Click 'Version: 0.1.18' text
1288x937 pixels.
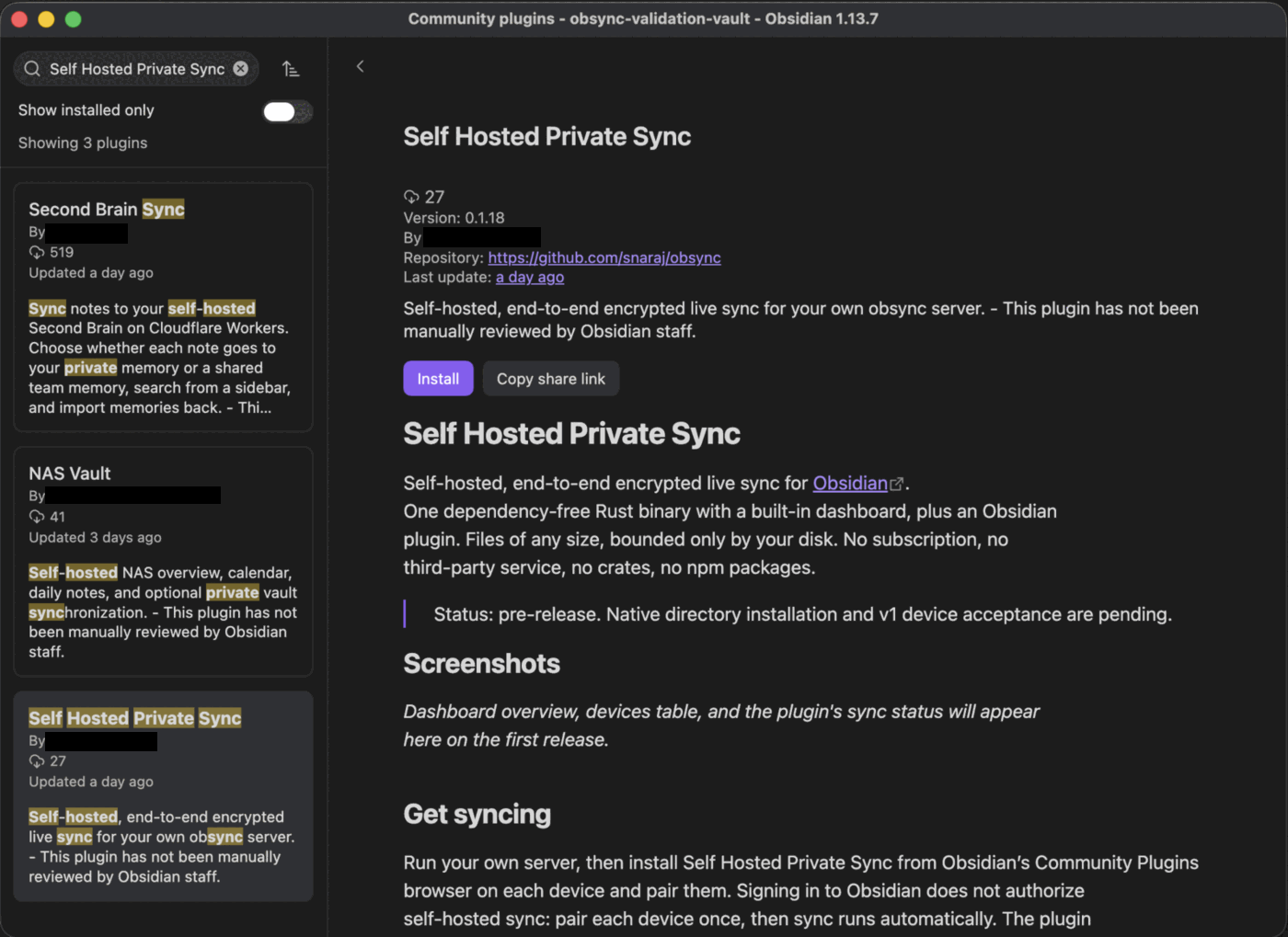[454, 218]
